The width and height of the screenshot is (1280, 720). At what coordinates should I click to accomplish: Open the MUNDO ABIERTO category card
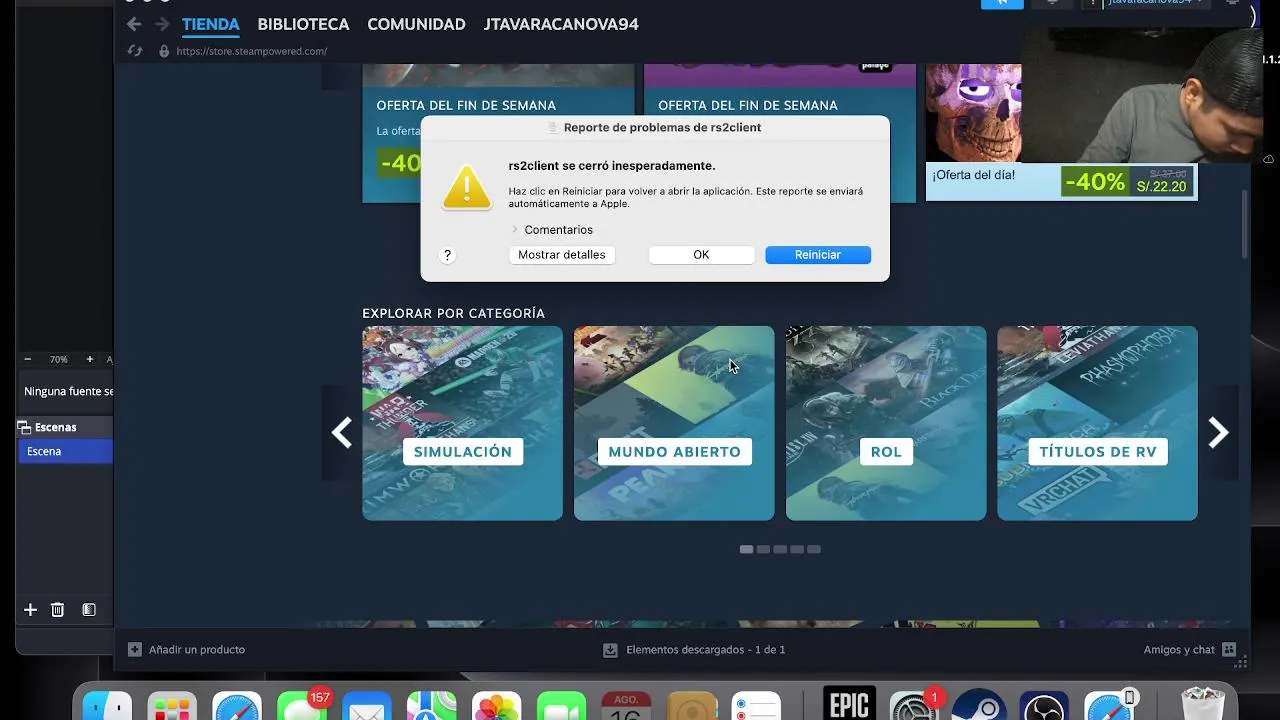674,423
